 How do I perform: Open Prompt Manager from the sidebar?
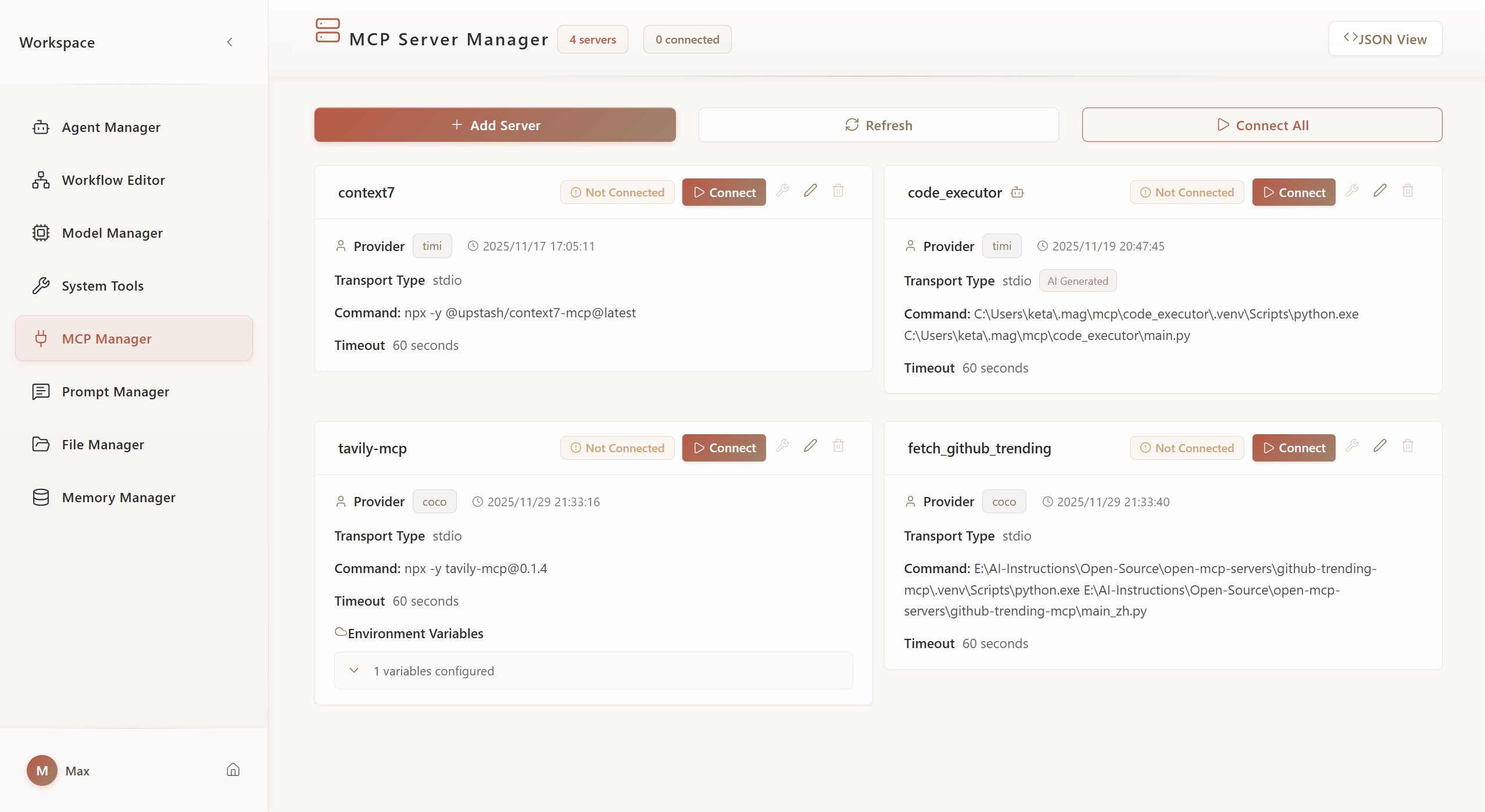pos(116,391)
